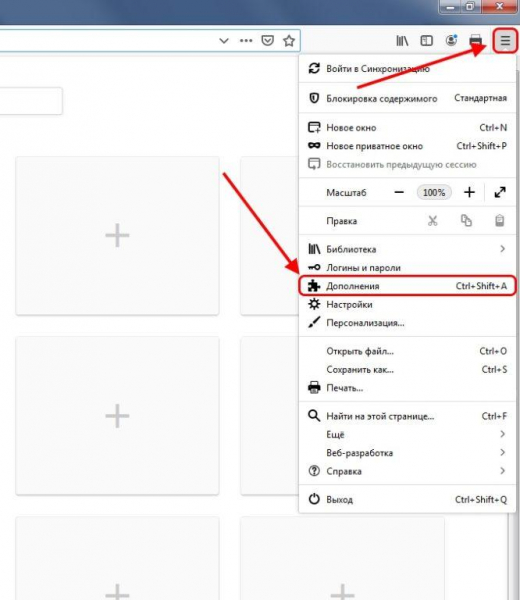
Task: Expand the Справка submenu
Action: pos(408,471)
